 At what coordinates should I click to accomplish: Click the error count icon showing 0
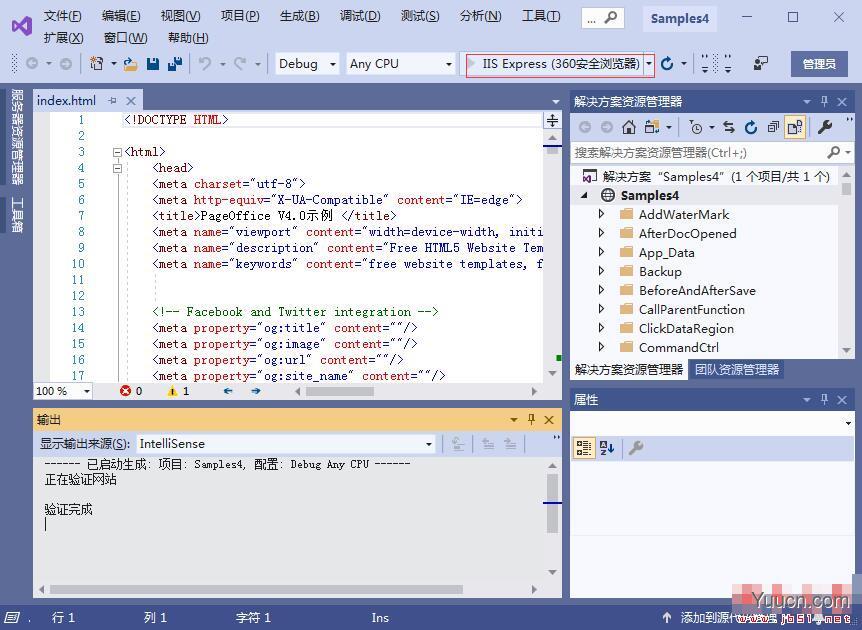[x=125, y=391]
